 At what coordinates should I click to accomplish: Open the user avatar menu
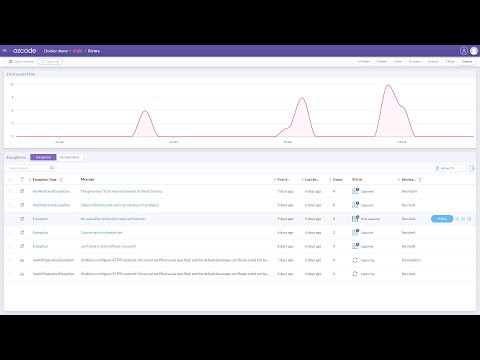[474, 51]
